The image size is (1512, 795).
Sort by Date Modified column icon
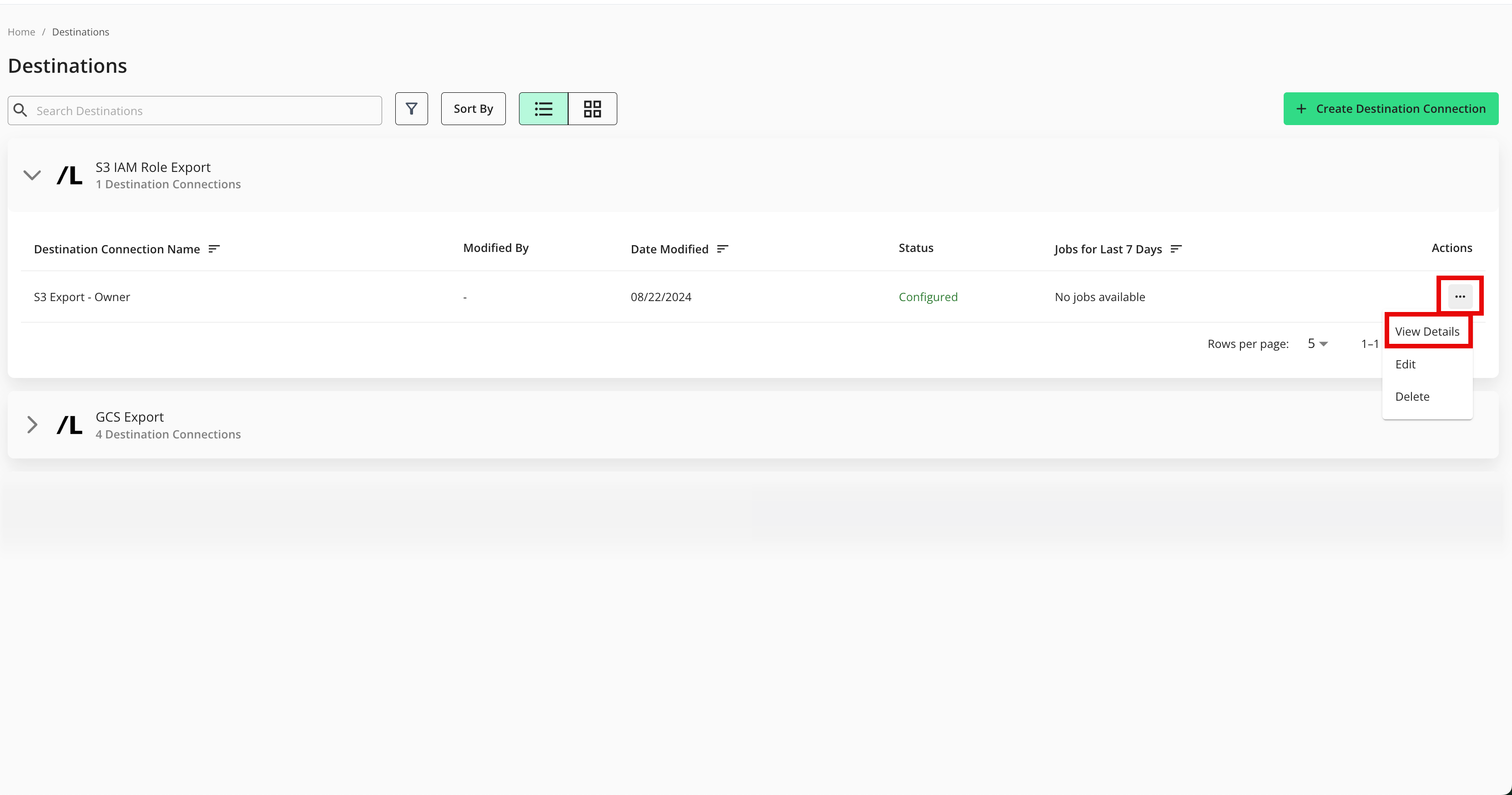pyautogui.click(x=722, y=249)
